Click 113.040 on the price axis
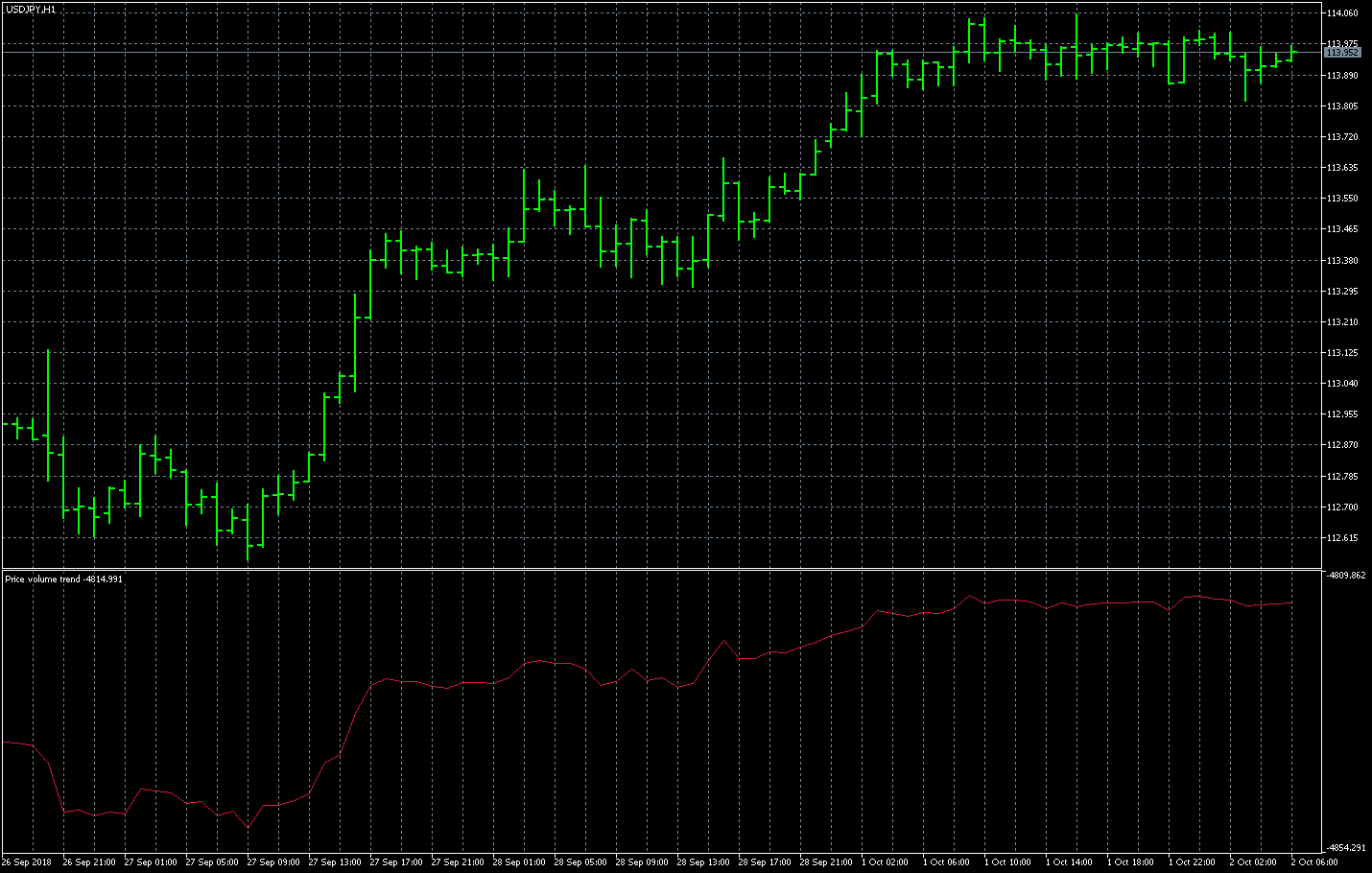This screenshot has height=873, width=1372. (x=1342, y=384)
